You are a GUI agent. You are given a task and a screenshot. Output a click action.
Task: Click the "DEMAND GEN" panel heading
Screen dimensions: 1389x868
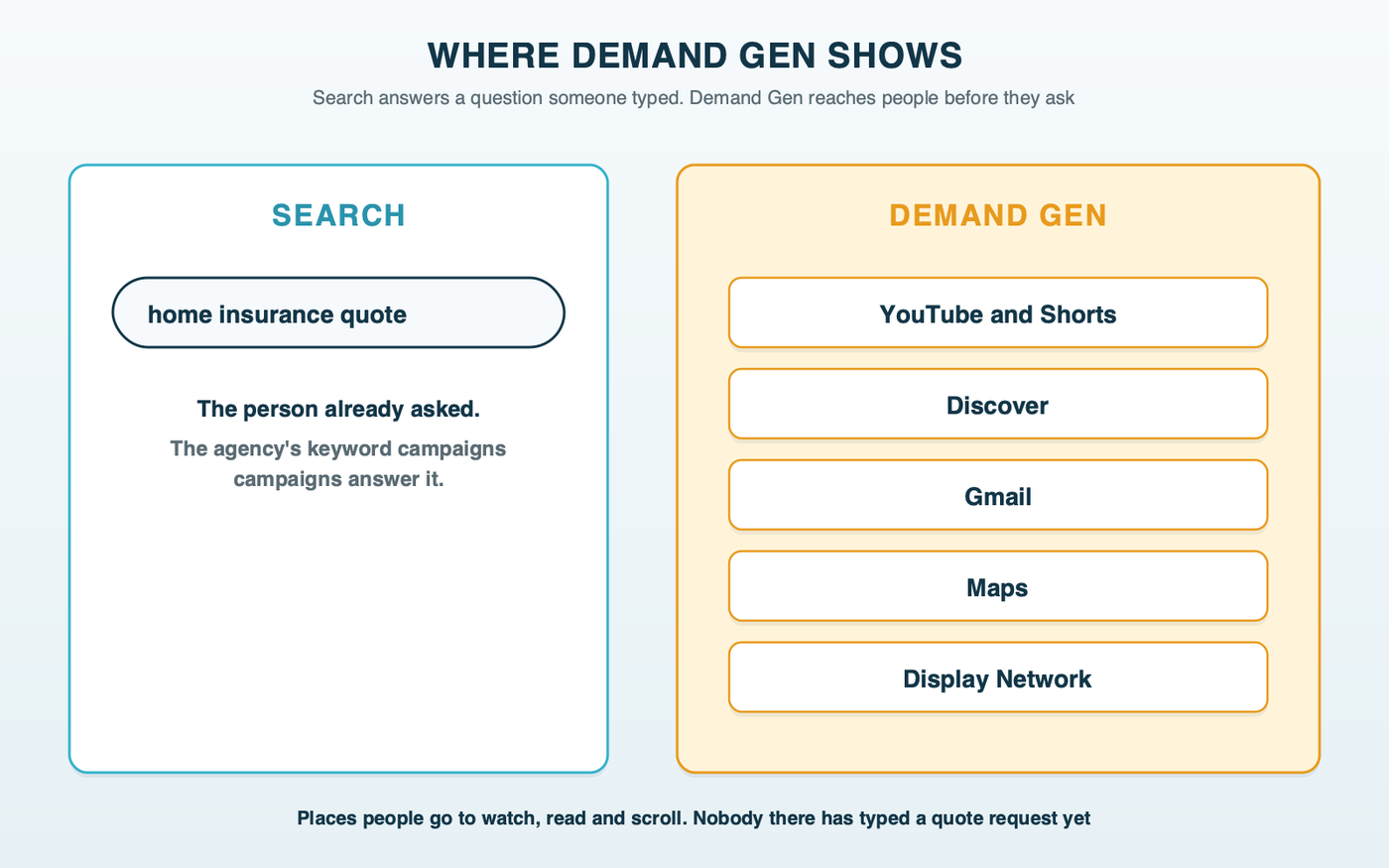tap(998, 215)
